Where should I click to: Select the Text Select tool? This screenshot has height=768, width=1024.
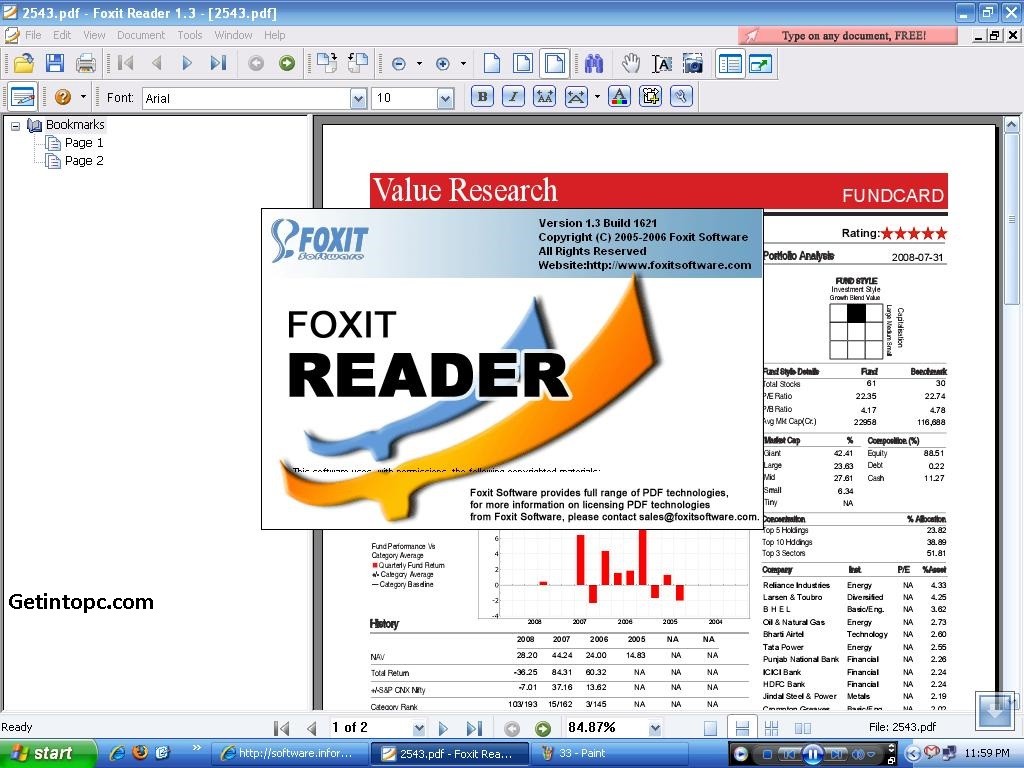pos(662,63)
